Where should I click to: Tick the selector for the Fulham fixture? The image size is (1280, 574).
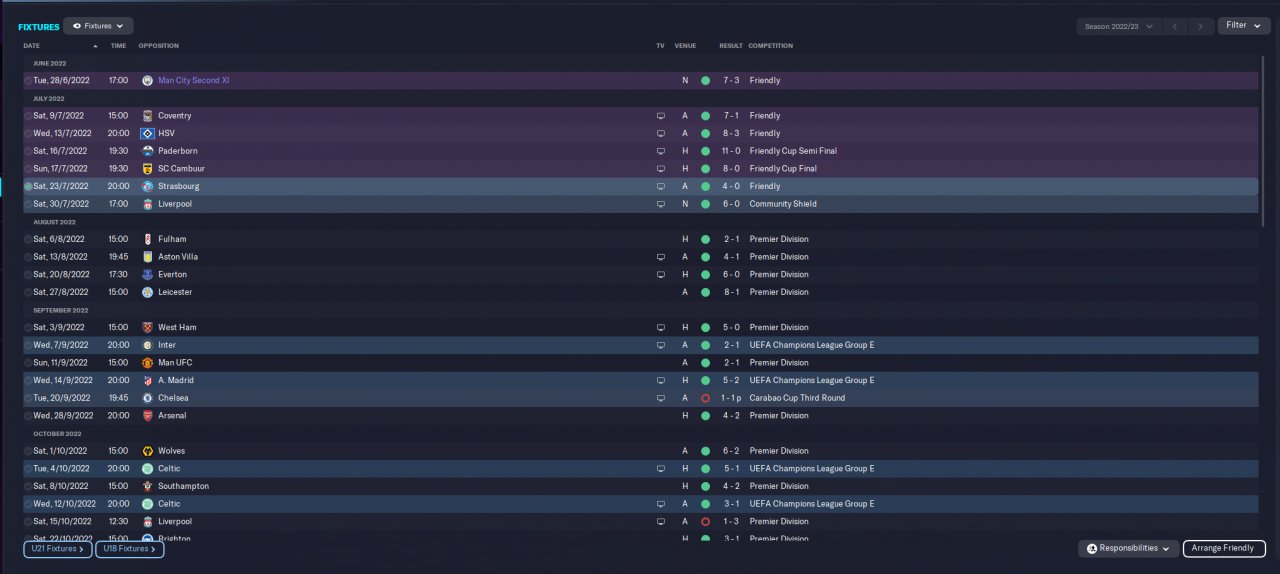point(28,240)
